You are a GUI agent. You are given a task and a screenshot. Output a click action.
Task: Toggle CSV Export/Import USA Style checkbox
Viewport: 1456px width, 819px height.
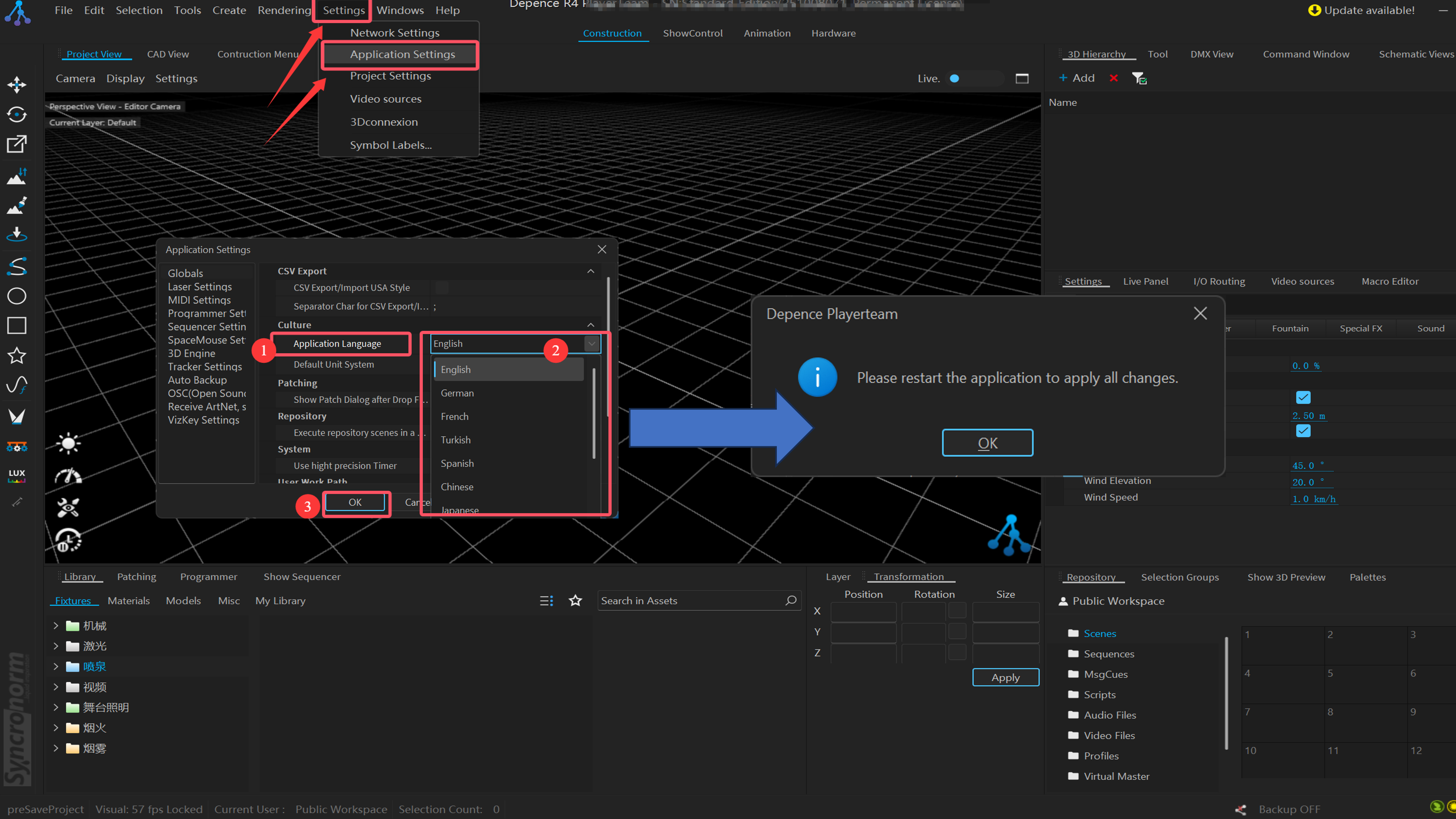442,288
